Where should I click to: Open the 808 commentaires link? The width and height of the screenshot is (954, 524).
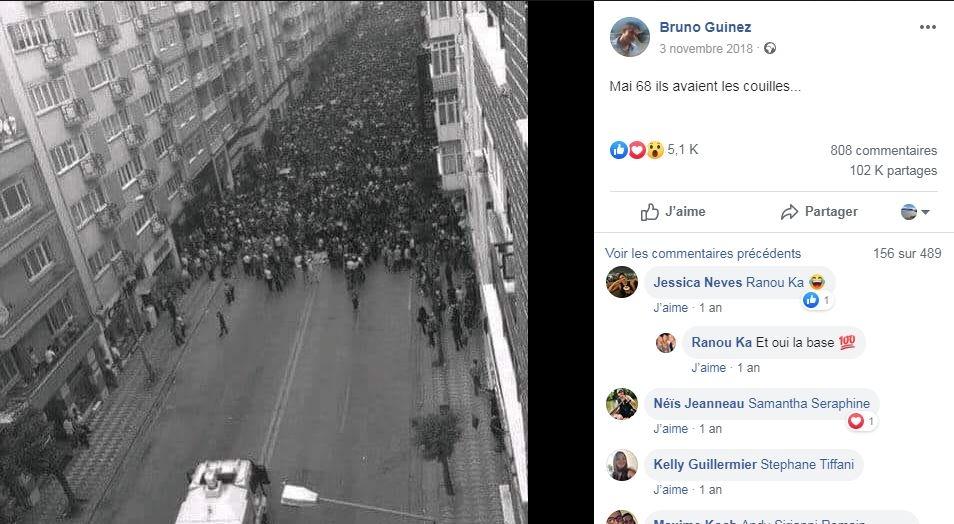[883, 150]
